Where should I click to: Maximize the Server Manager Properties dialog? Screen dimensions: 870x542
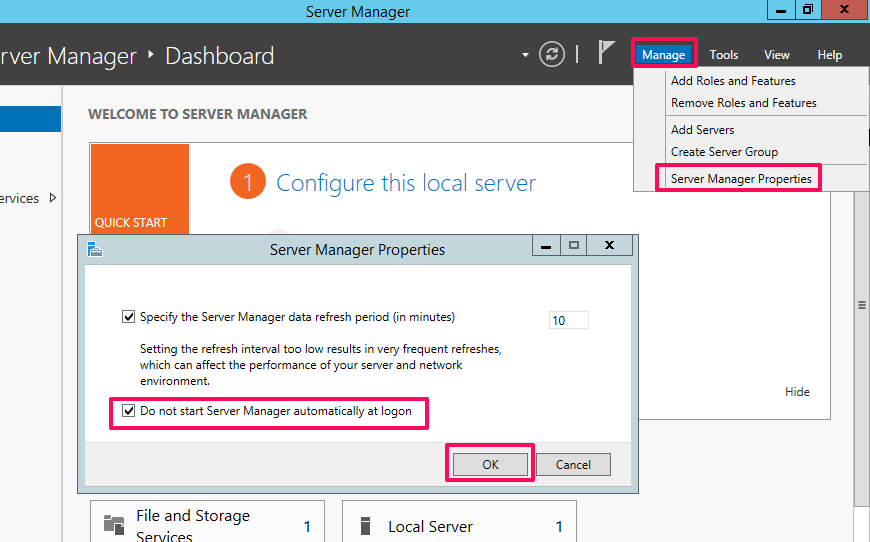[x=574, y=246]
